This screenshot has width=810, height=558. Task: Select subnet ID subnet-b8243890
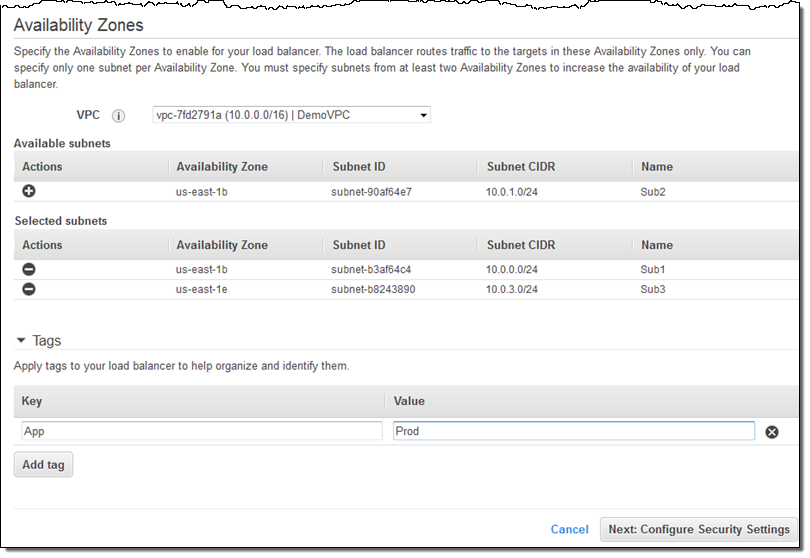pyautogui.click(x=373, y=289)
